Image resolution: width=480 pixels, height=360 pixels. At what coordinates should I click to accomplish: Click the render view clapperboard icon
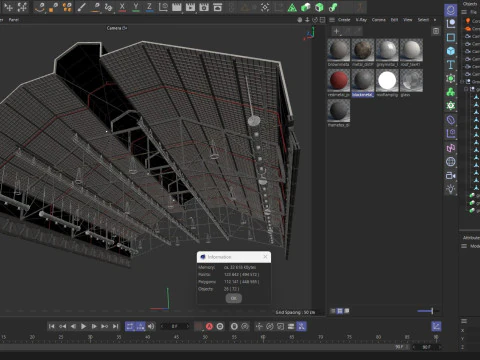177,7
